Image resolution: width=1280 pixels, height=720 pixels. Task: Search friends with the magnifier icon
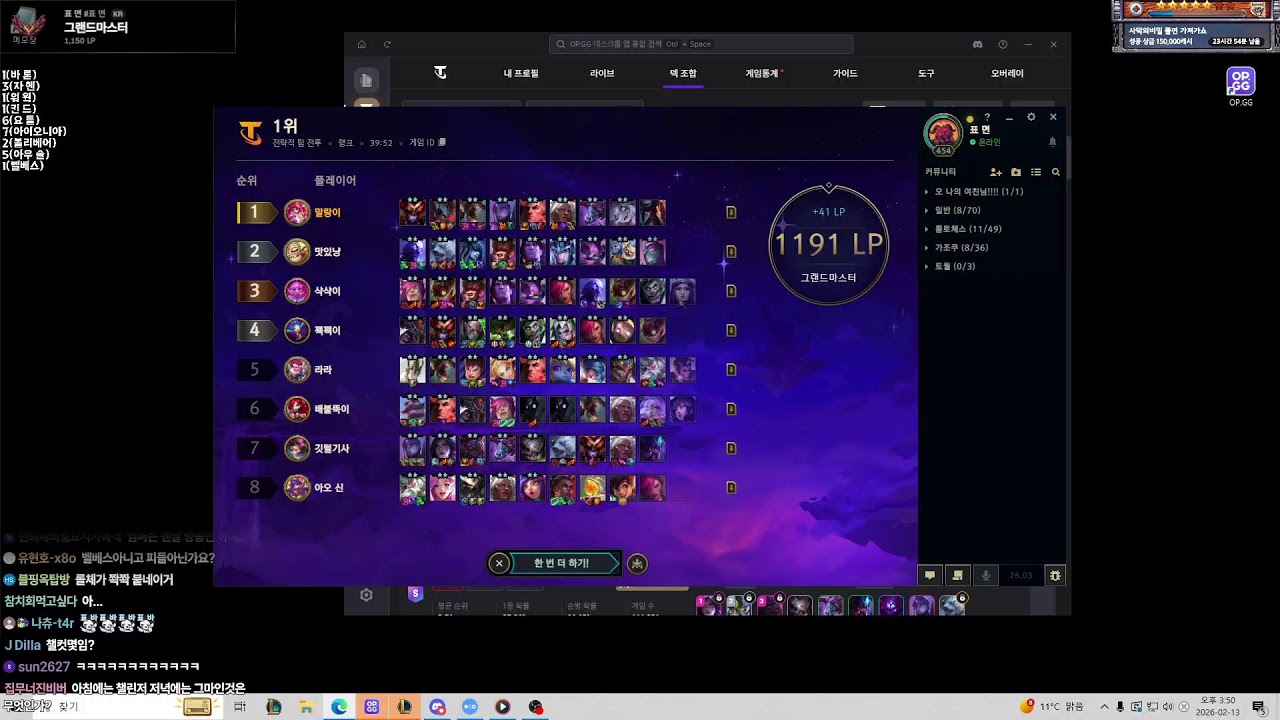(1055, 172)
